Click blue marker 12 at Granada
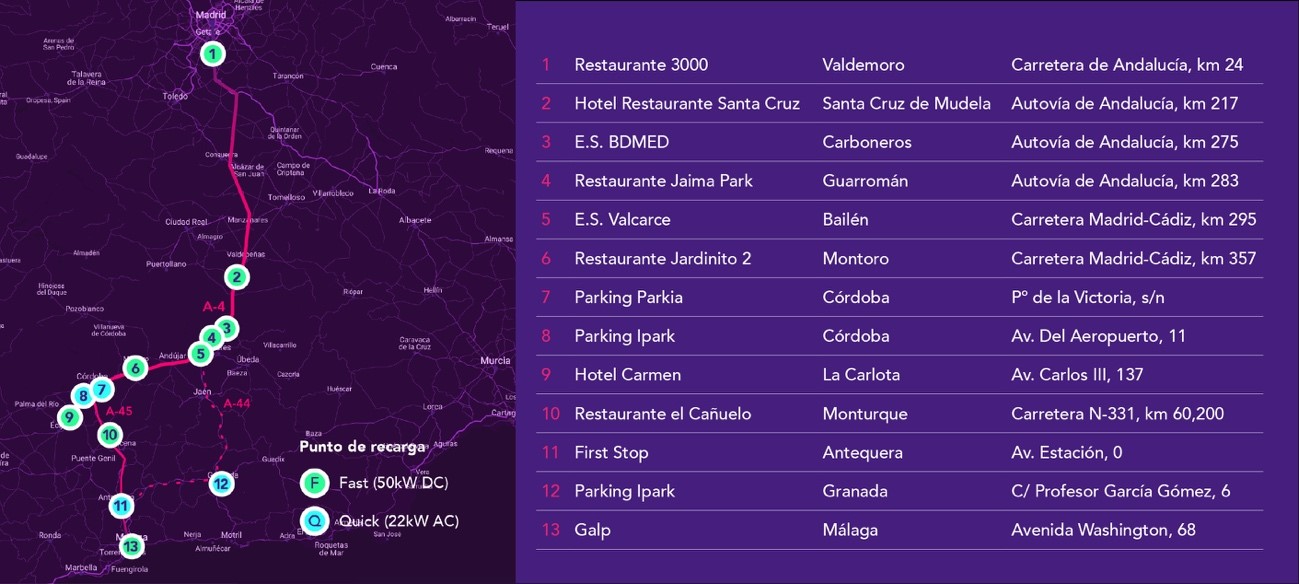Viewport: 1299px width, 584px height. coord(222,484)
